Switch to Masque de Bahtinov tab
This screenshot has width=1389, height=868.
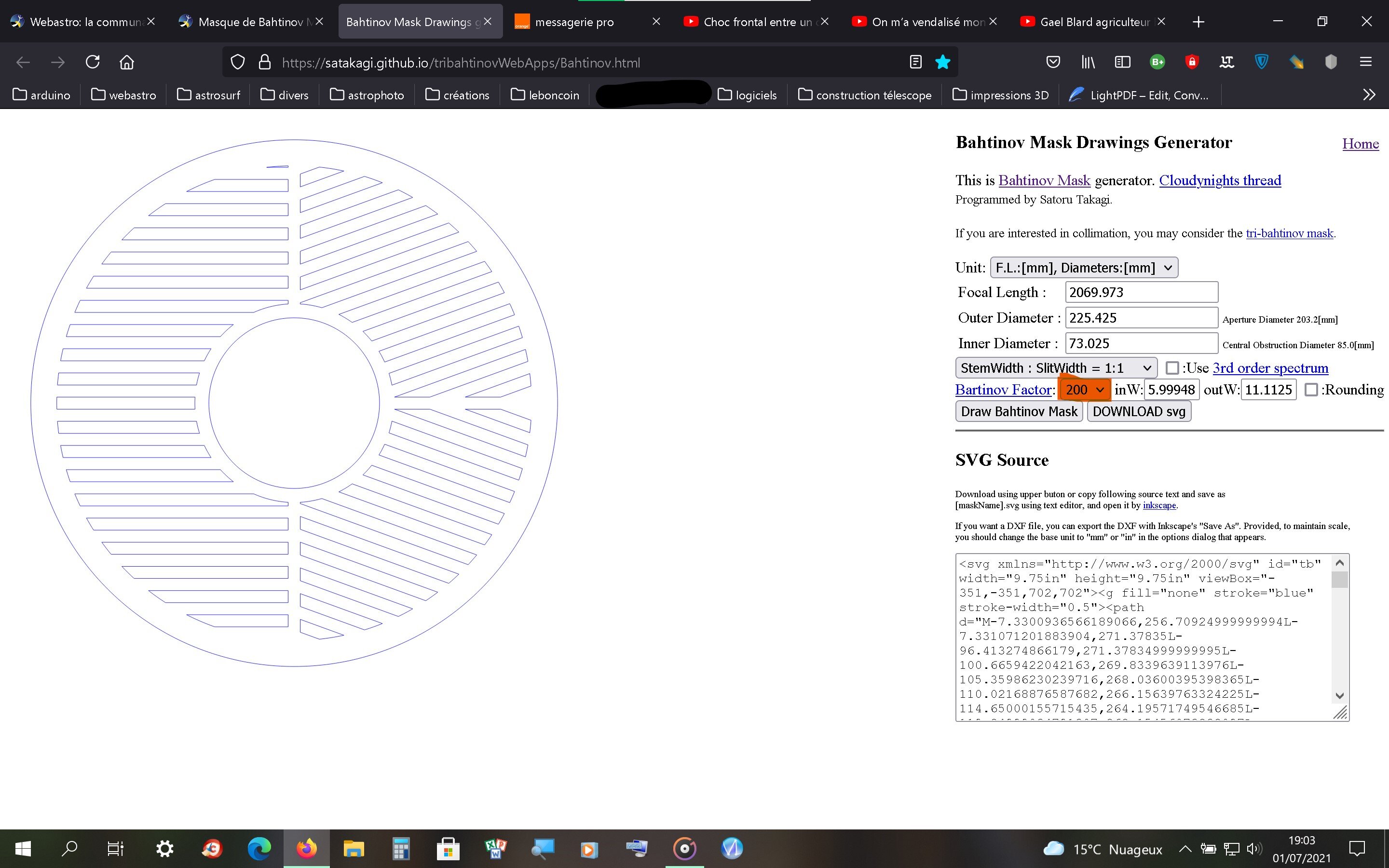[250, 22]
